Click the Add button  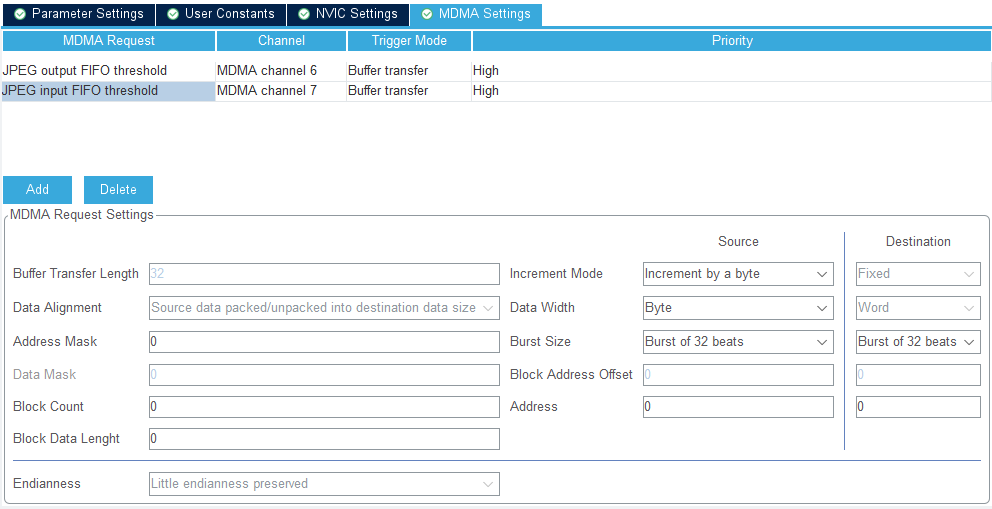(37, 190)
